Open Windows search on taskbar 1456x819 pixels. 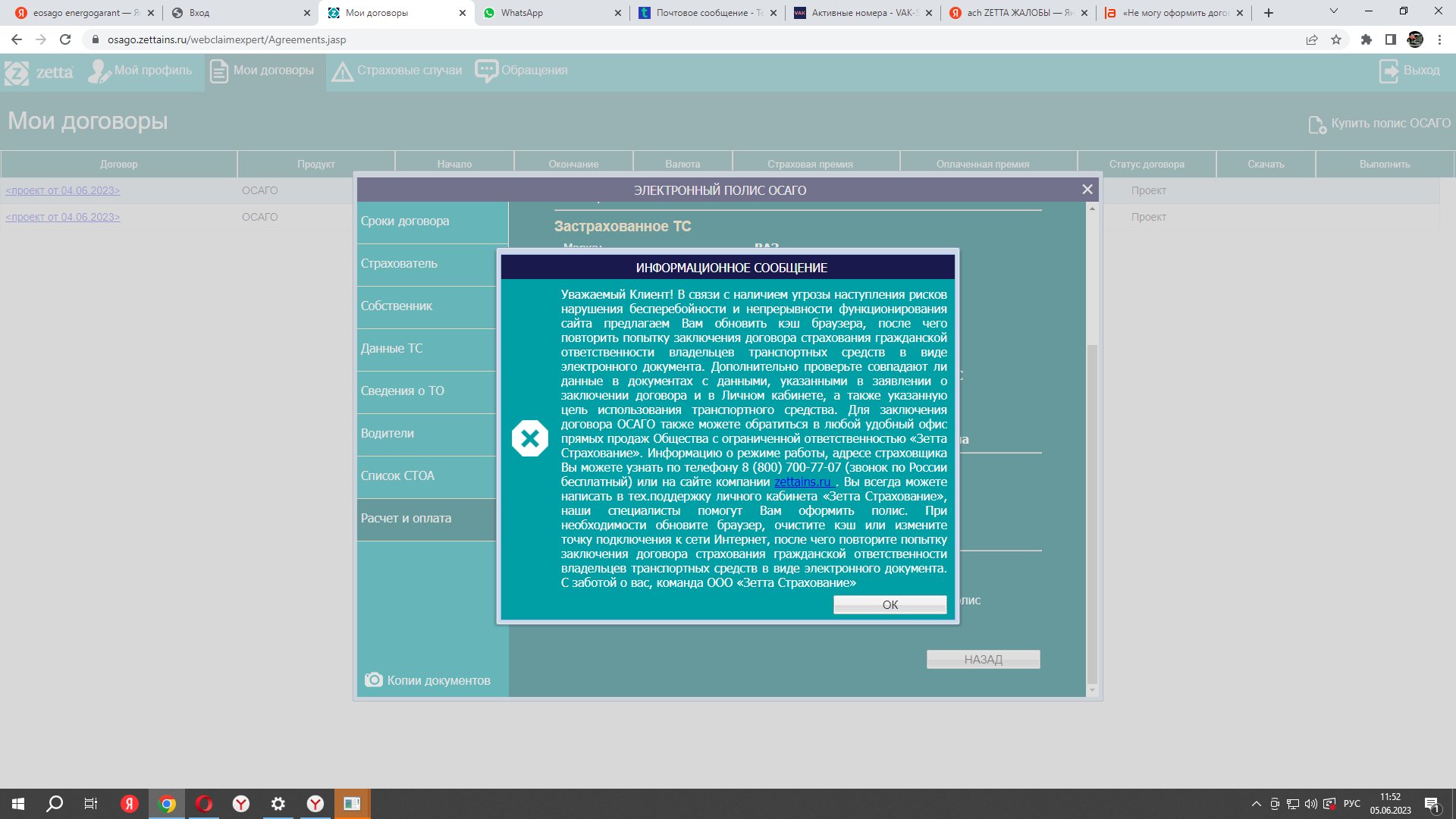[55, 804]
